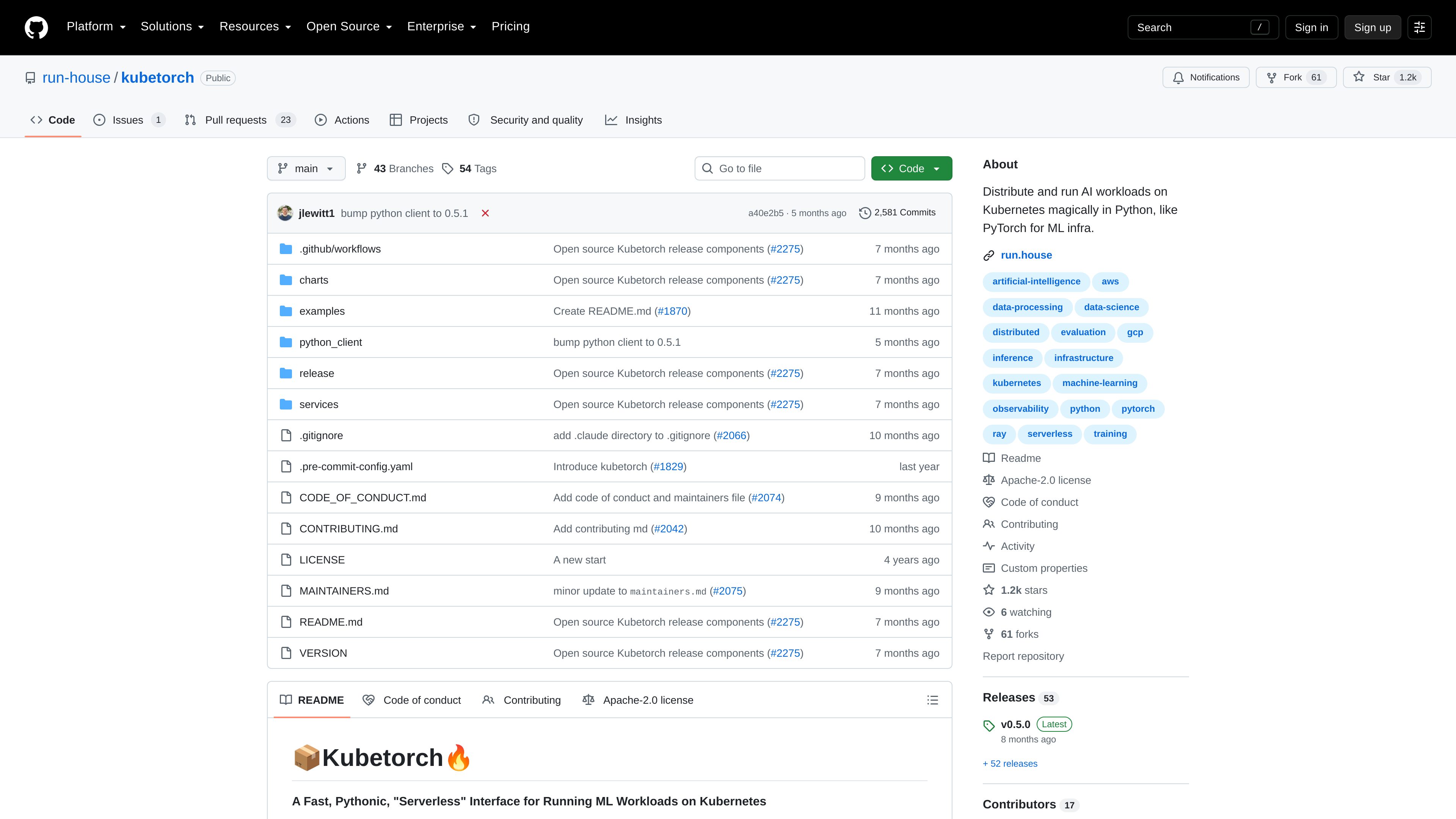
Task: Click the GitHub logo icon
Action: pyautogui.click(x=36, y=27)
